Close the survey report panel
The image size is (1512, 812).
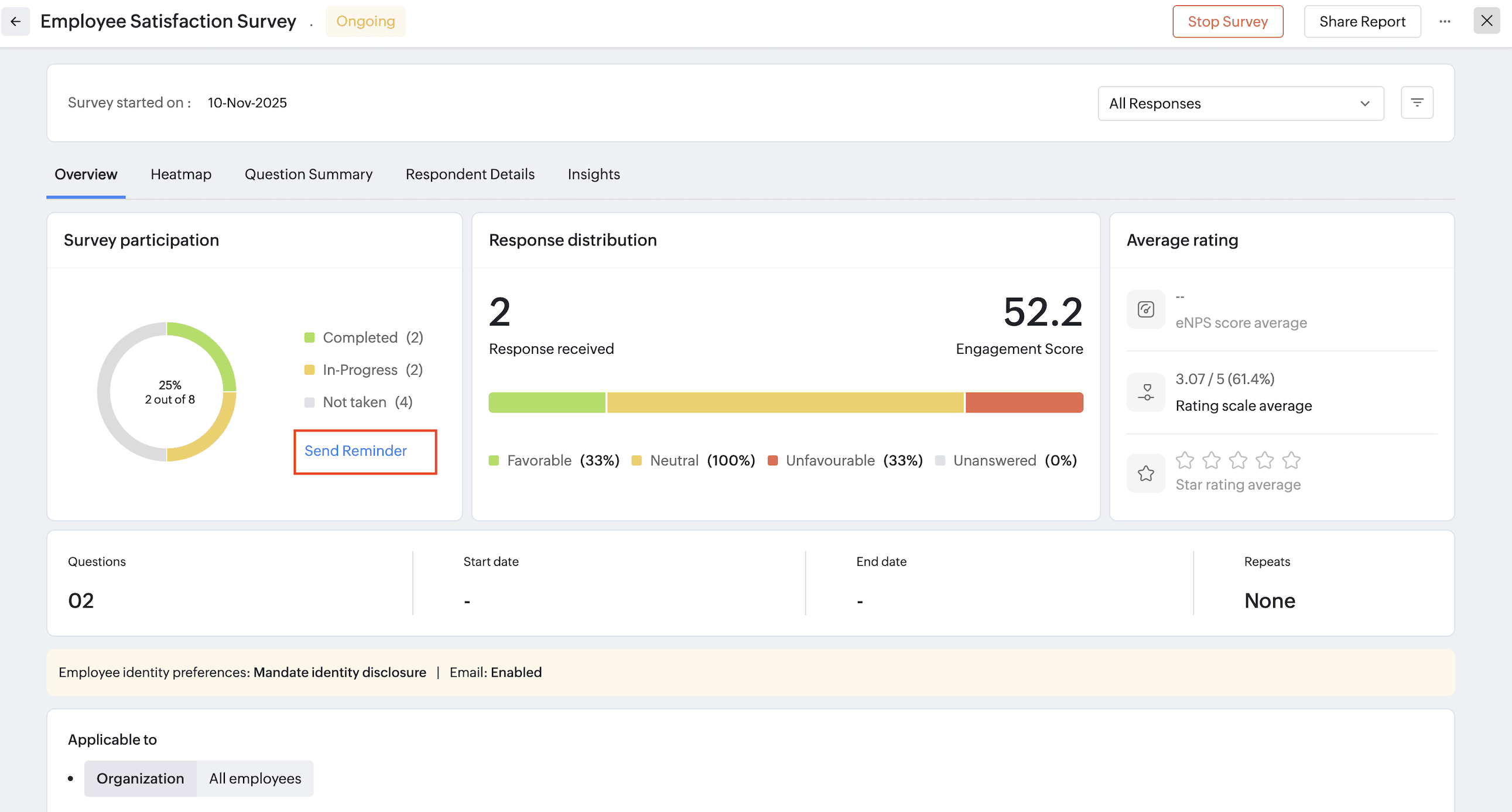click(1486, 21)
